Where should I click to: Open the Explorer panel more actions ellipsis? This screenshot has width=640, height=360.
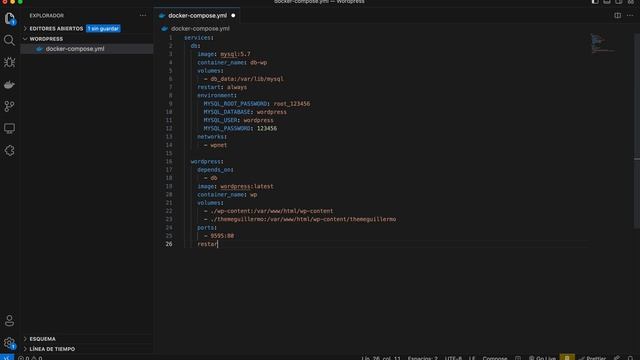[143, 16]
